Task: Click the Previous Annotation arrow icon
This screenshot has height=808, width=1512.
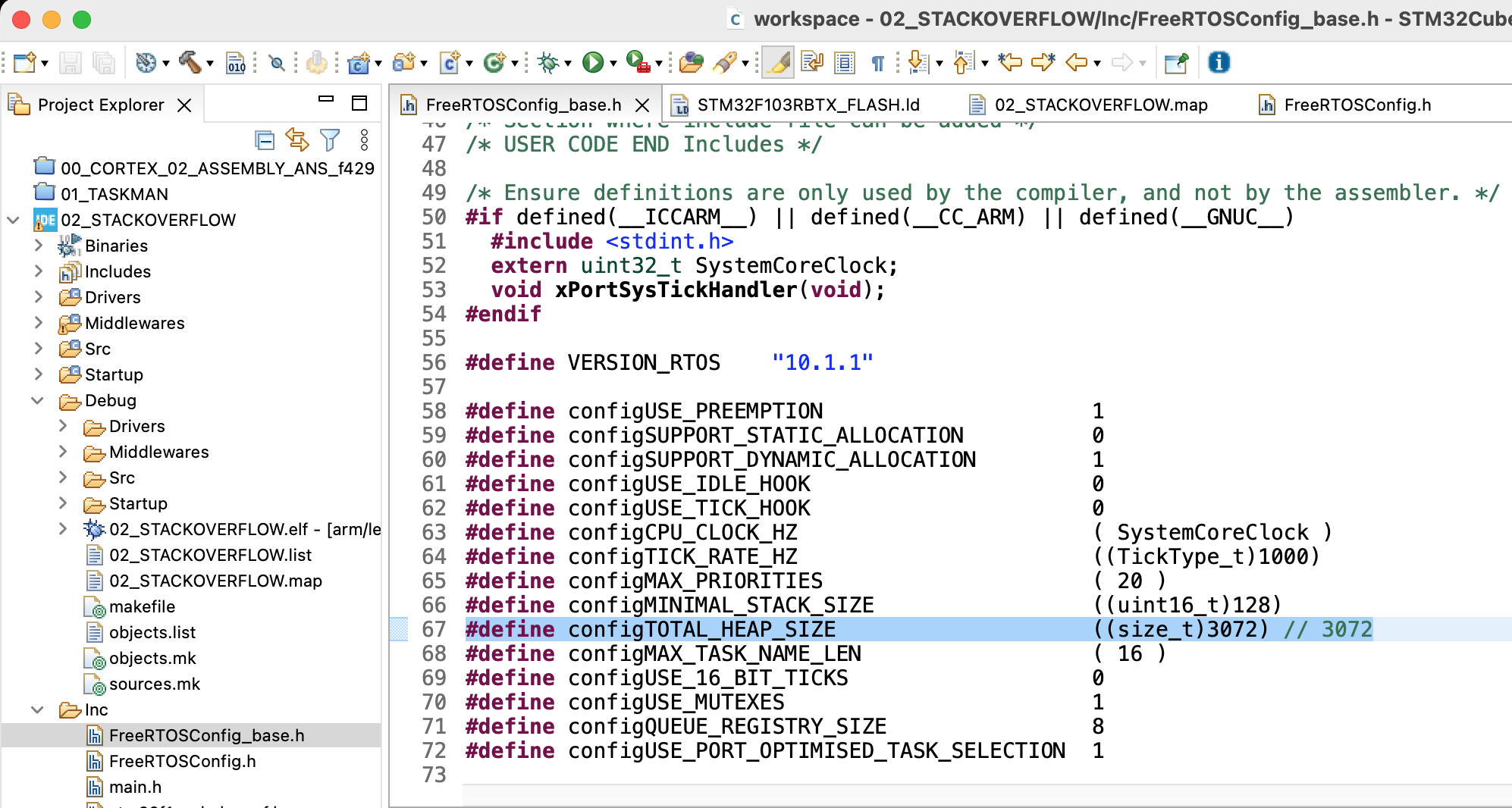Action: 963,62
